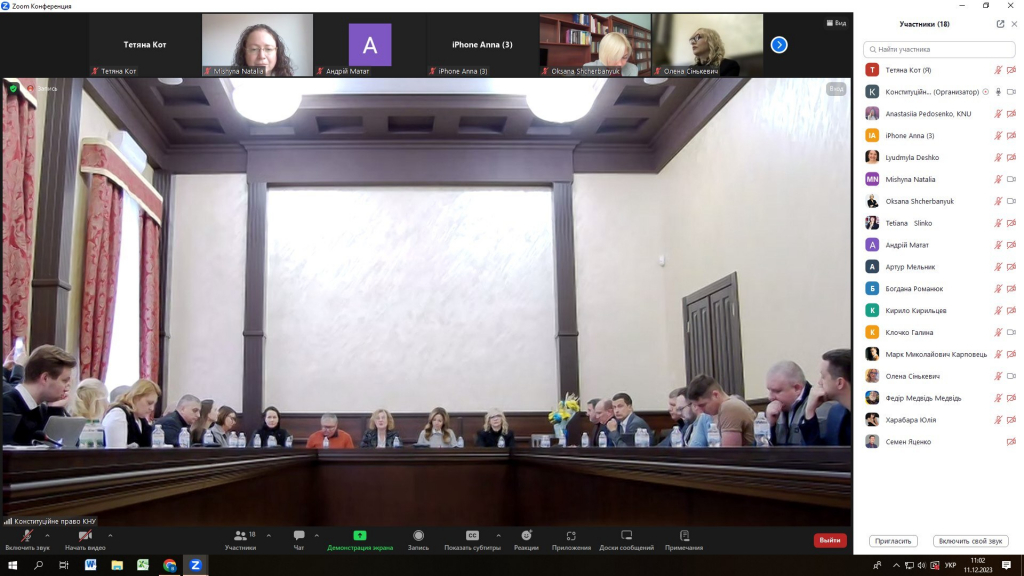Click microphone icon for the Организатор row

click(x=998, y=92)
